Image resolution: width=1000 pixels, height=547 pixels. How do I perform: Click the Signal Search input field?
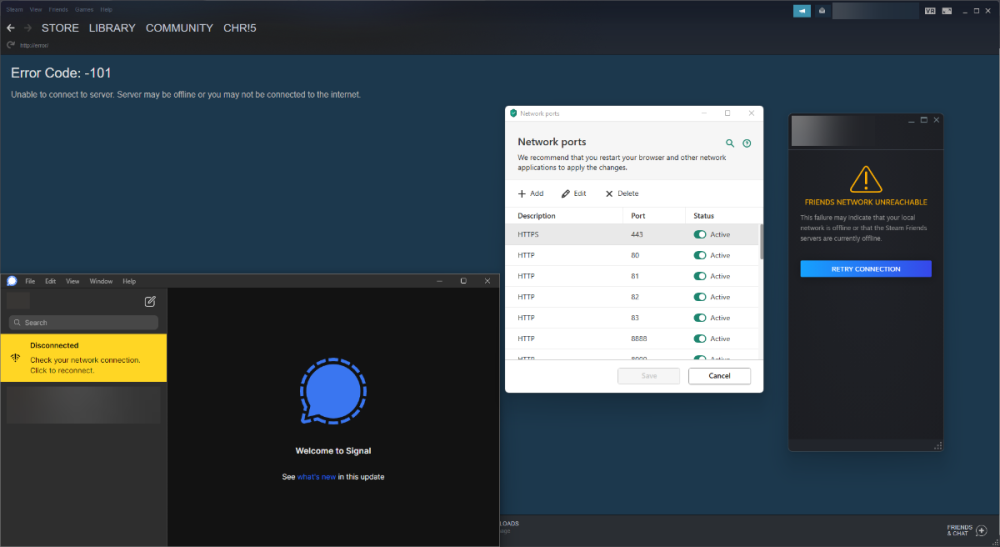click(84, 323)
